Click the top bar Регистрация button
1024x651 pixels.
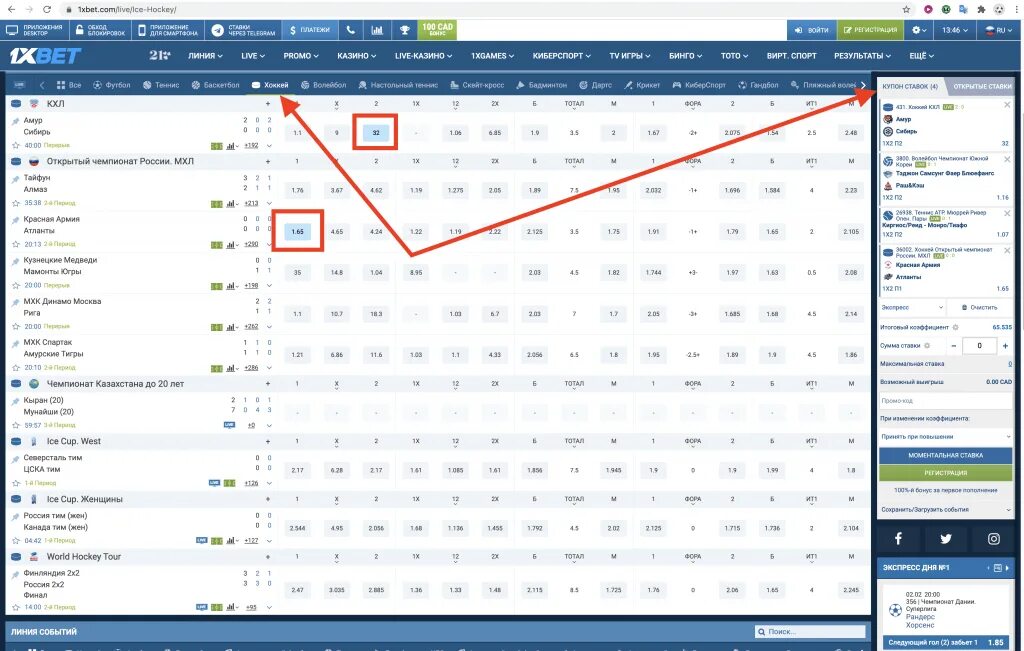point(870,30)
